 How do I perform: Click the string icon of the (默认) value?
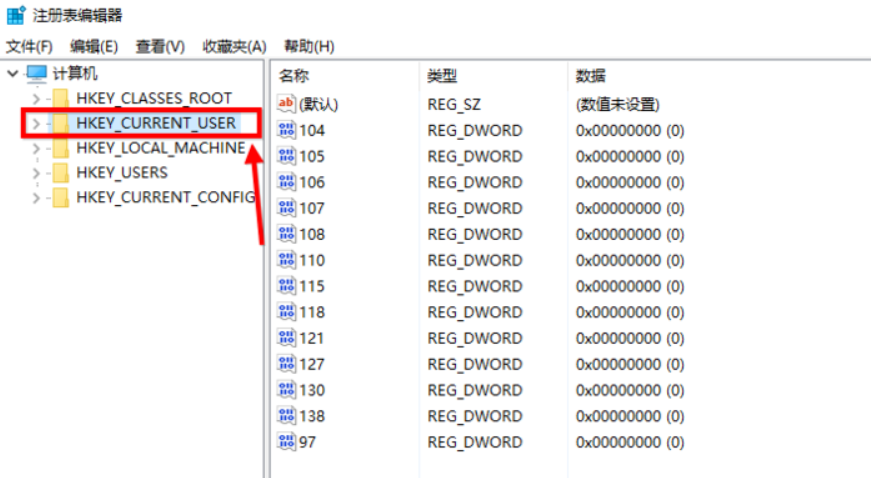click(x=287, y=104)
